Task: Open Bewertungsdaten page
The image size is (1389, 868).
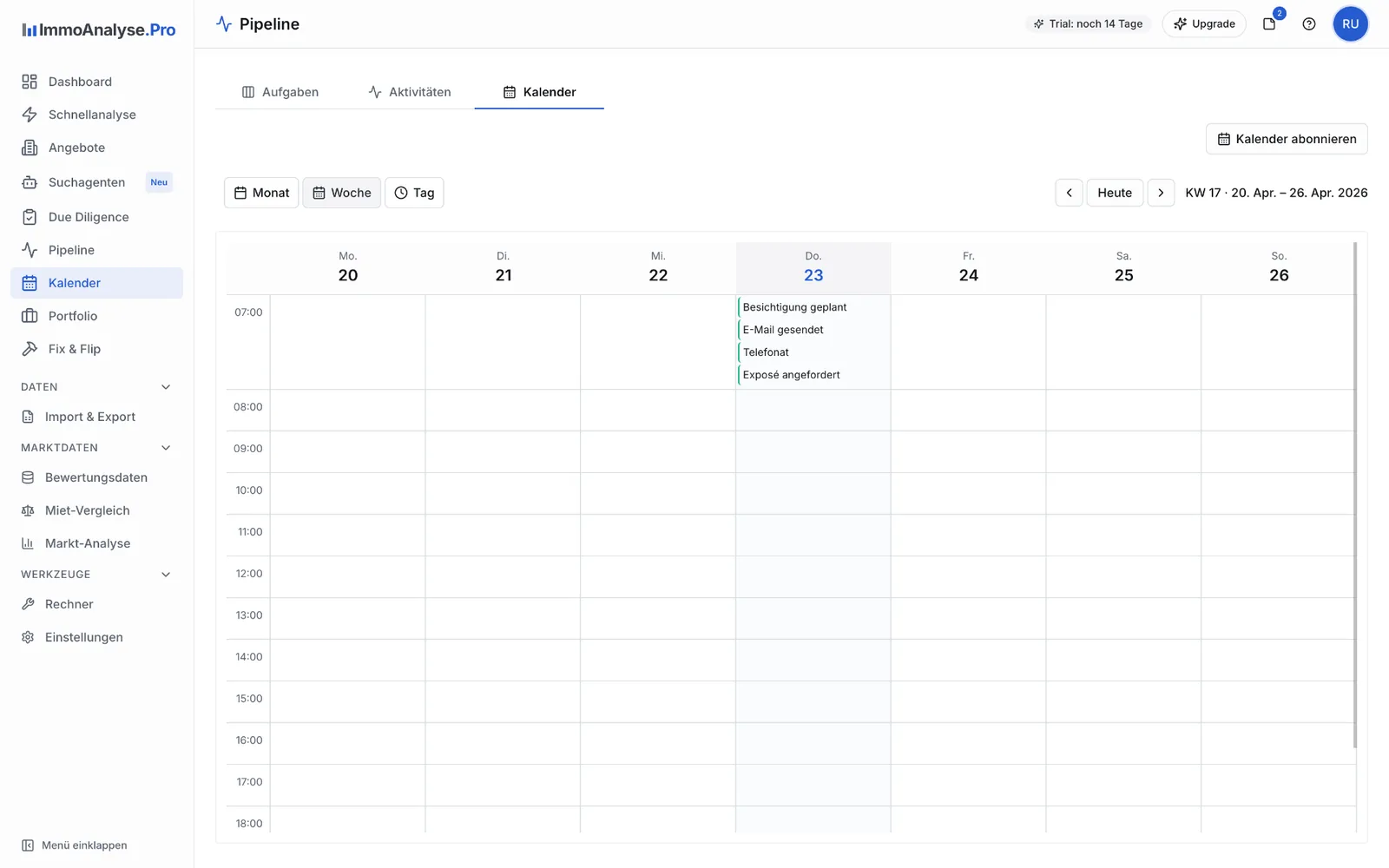Action: coord(96,477)
